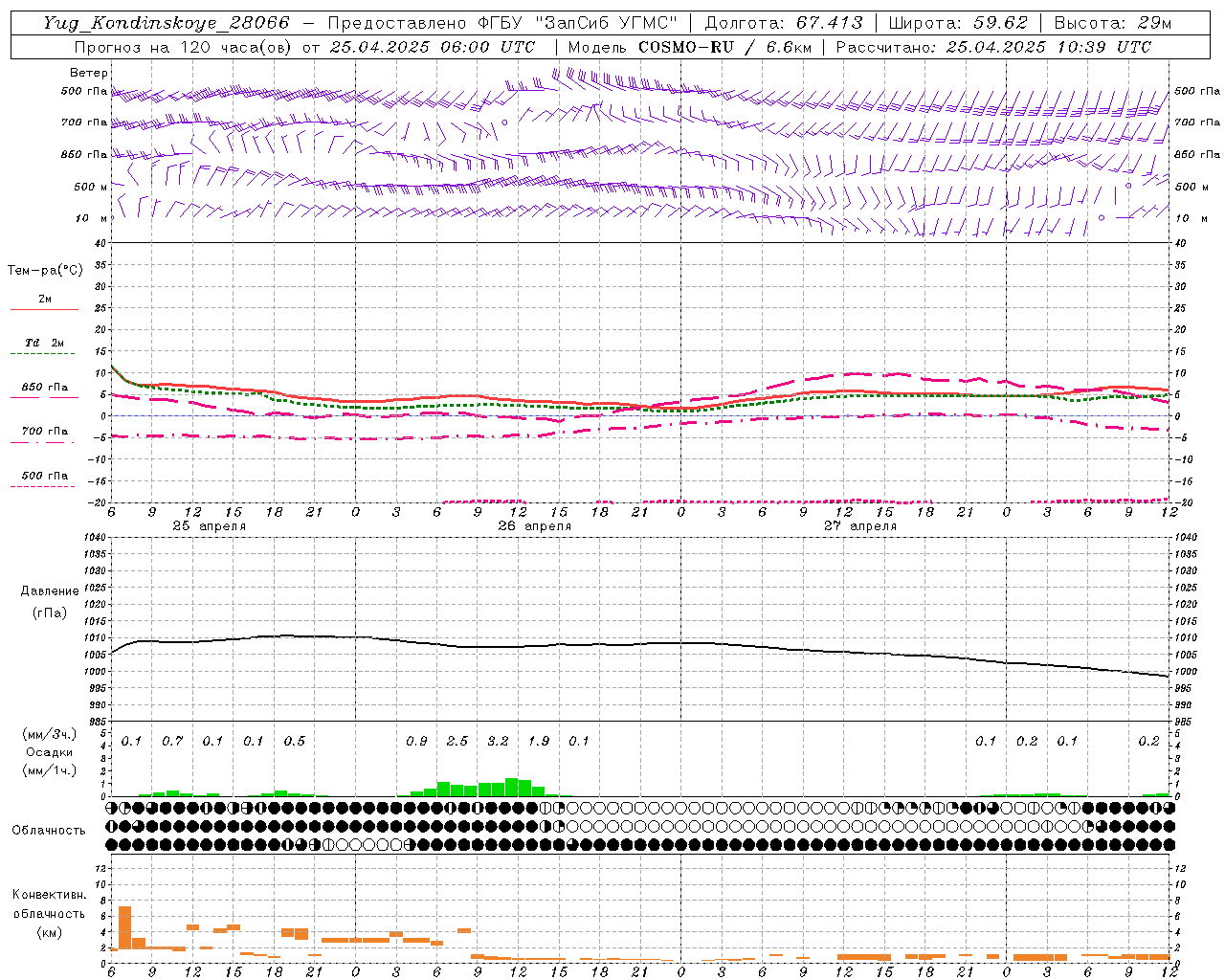The height and width of the screenshot is (980, 1225).
Task: Click the 'Давление' pressure panel label
Action: (50, 591)
